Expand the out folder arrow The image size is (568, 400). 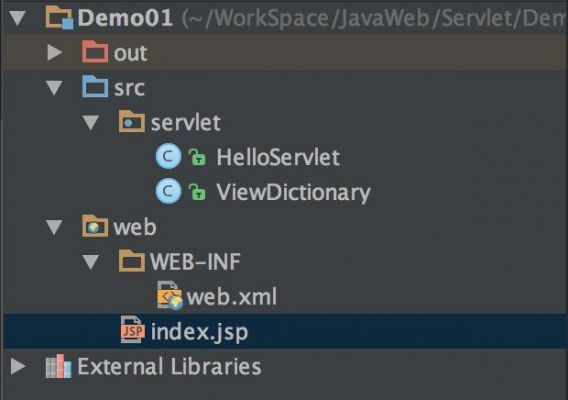54,53
